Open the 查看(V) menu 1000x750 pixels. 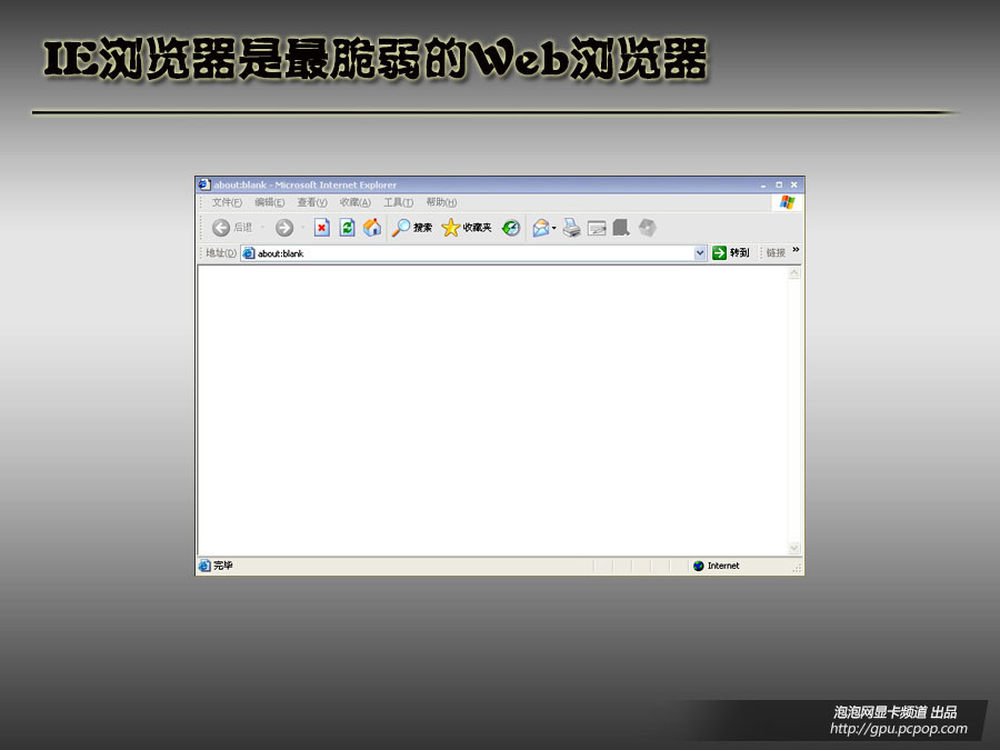(x=312, y=202)
